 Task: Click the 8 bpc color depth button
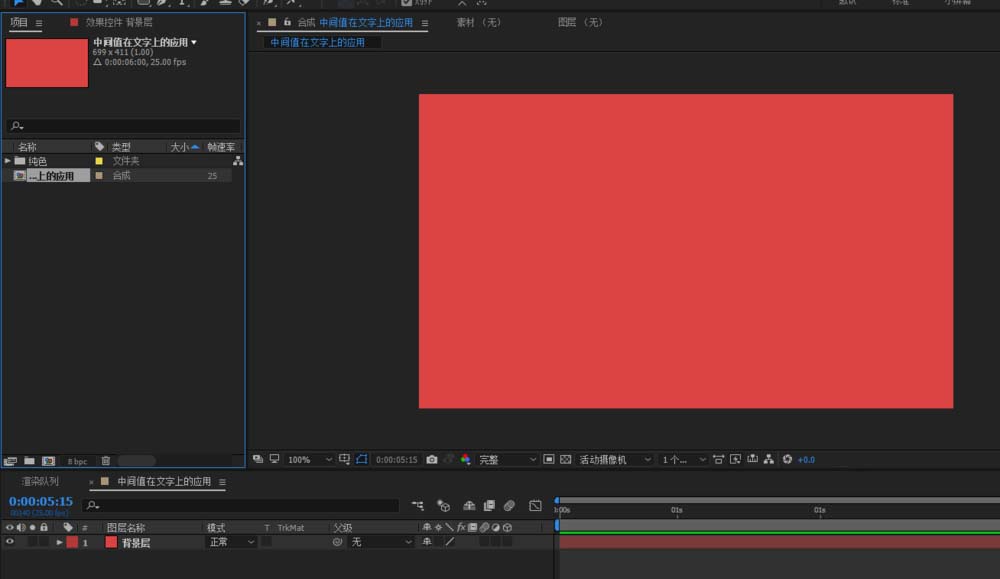tap(77, 461)
